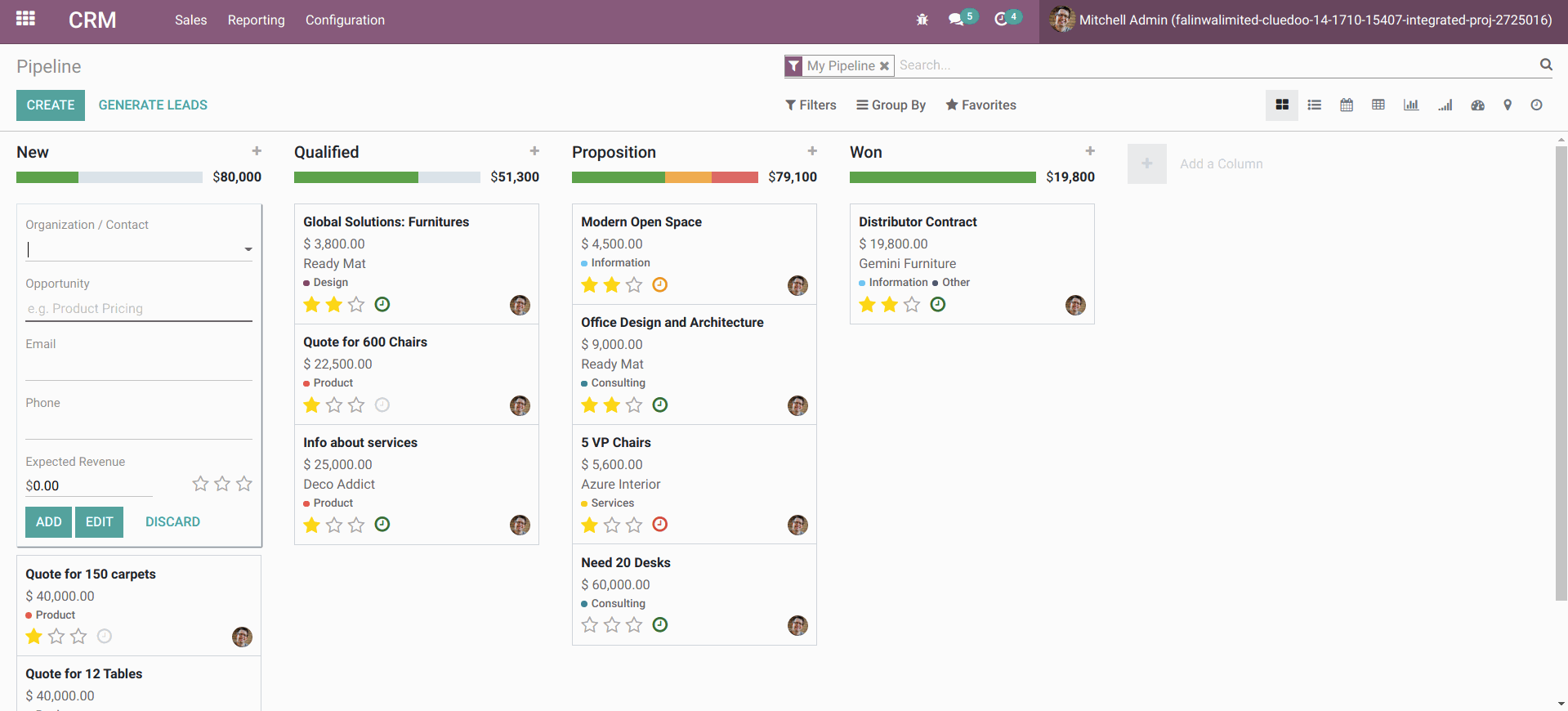Viewport: 1568px width, 711px height.
Task: Open the apps grid menu
Action: point(25,19)
